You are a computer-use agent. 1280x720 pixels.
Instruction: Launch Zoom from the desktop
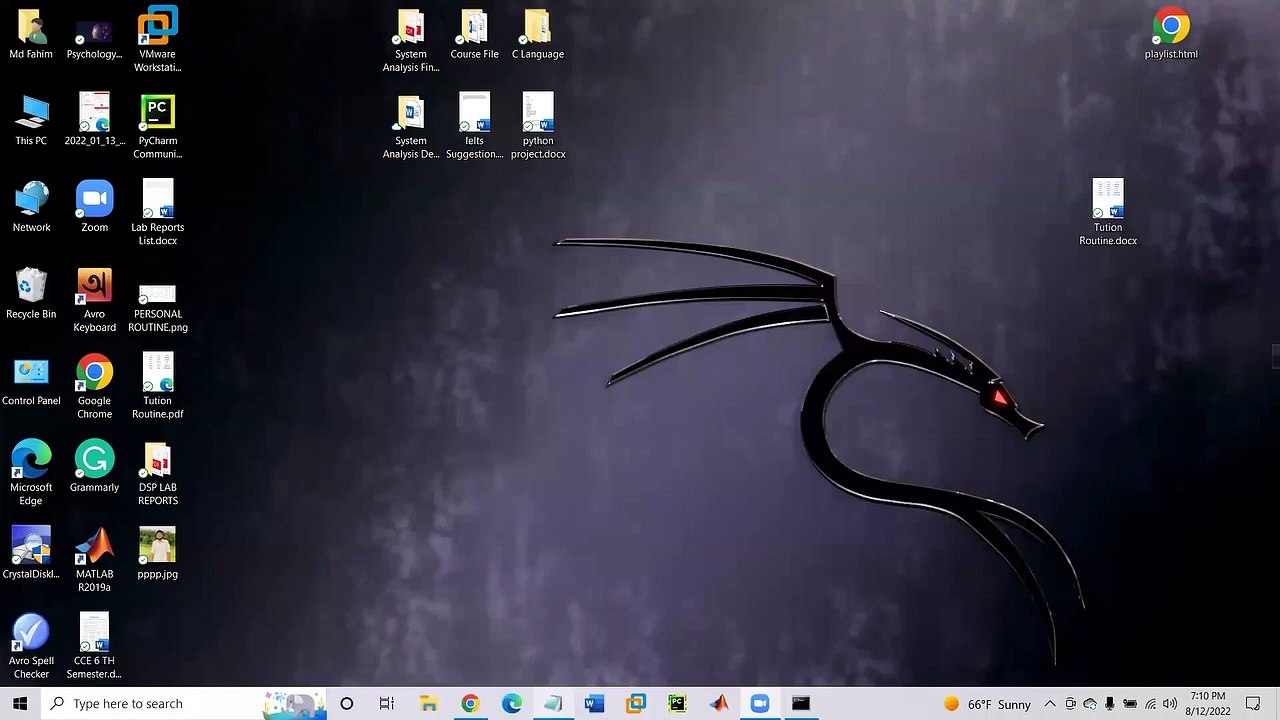(x=94, y=207)
